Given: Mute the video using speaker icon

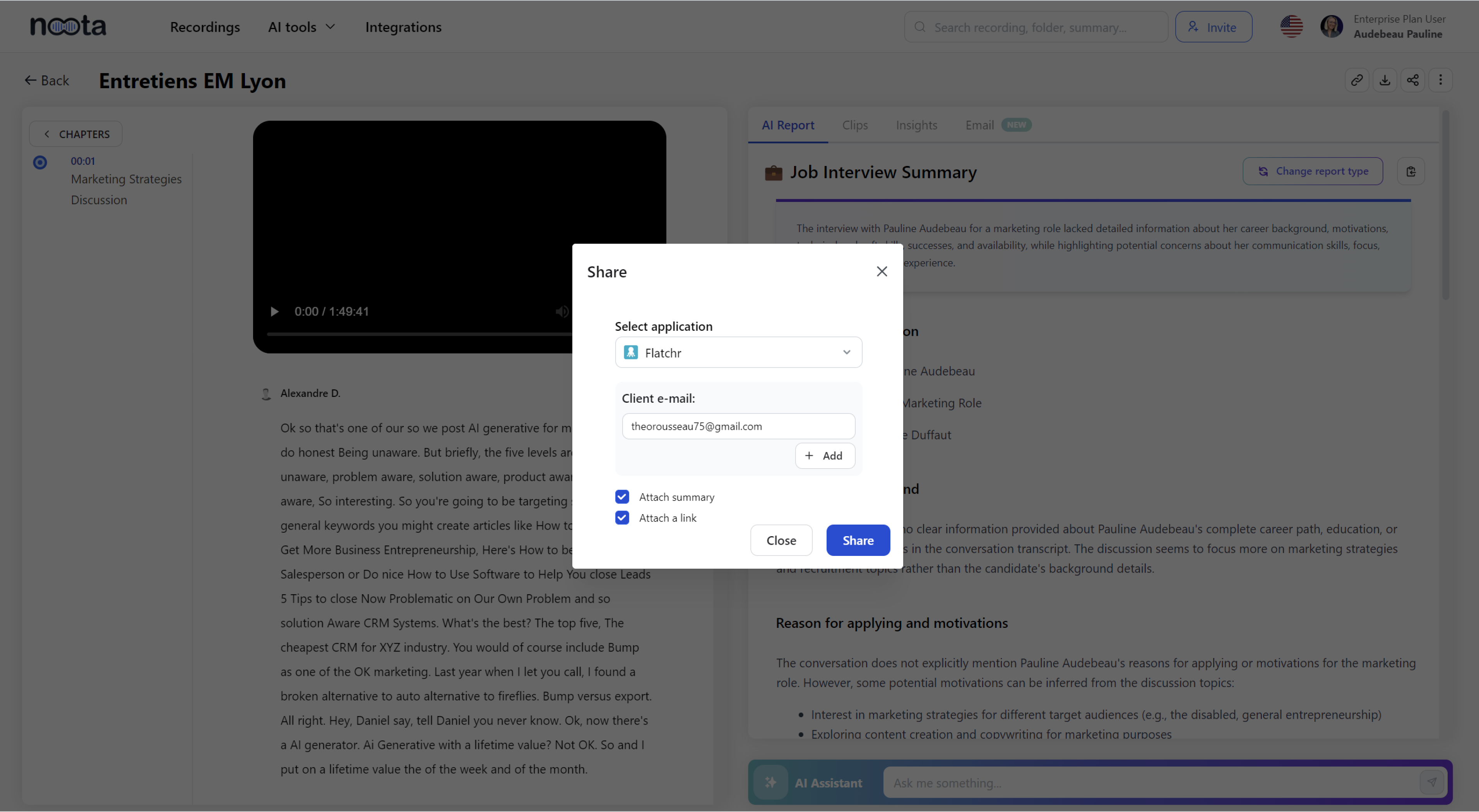Looking at the screenshot, I should coord(561,311).
